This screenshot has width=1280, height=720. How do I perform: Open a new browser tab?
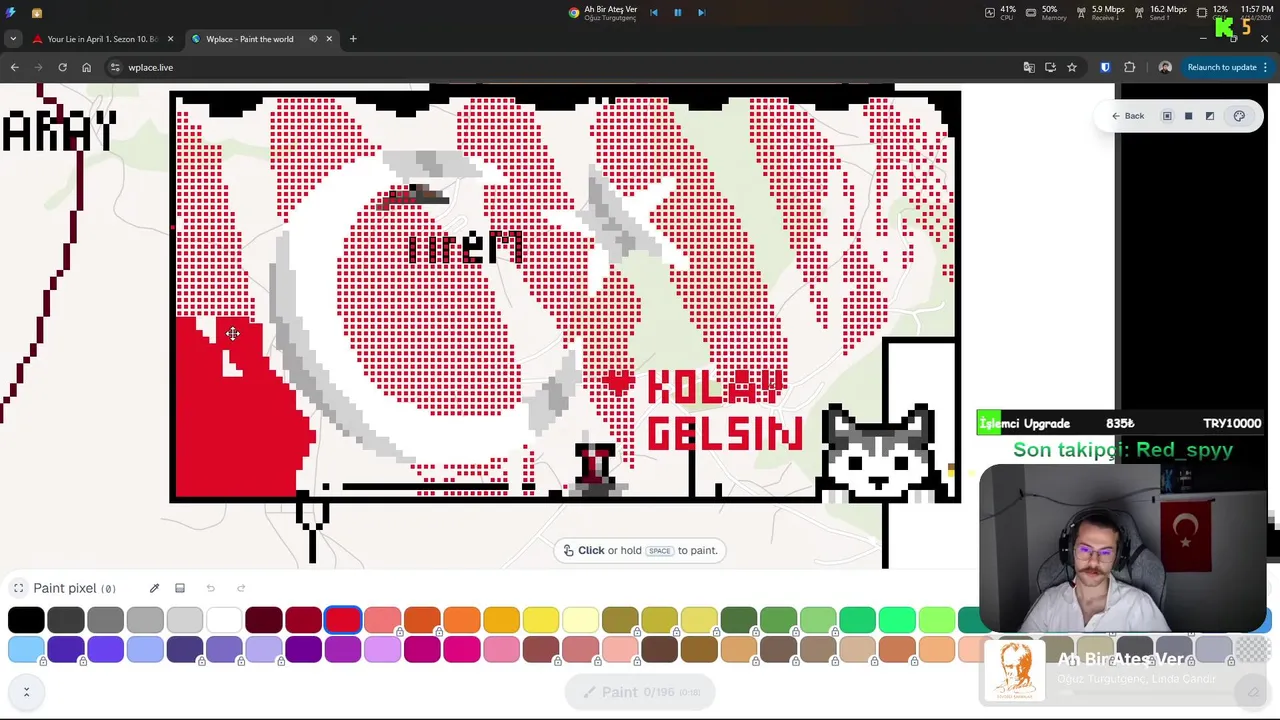pos(353,39)
